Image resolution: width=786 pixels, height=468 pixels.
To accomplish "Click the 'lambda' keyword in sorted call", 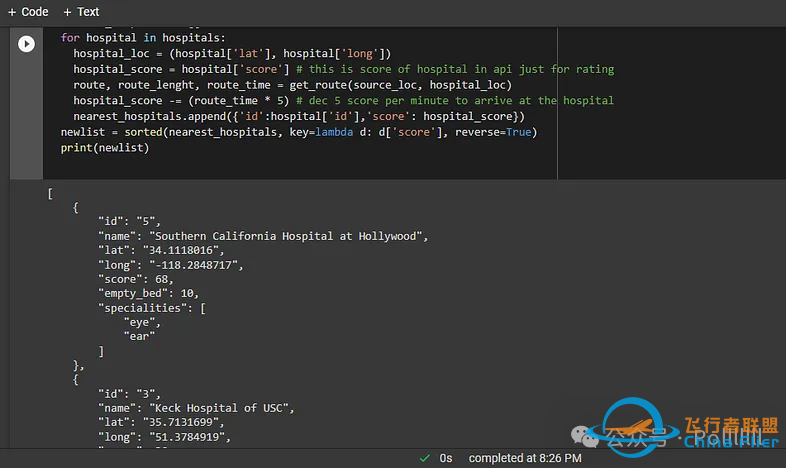I will (x=334, y=132).
